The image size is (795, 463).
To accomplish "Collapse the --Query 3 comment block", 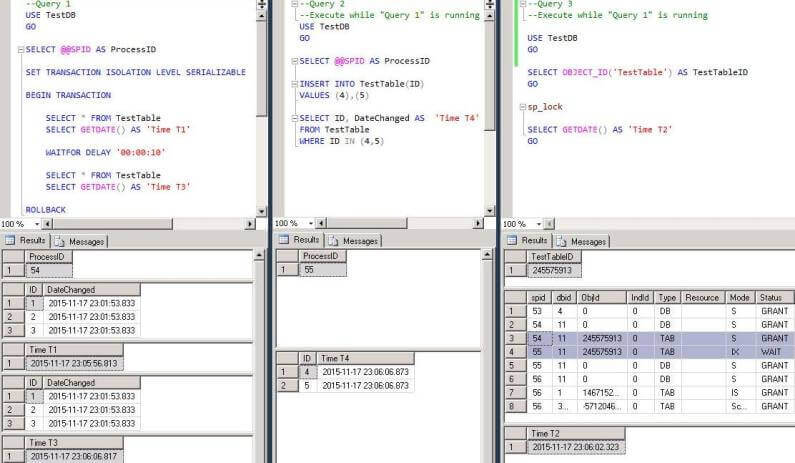I will [523, 4].
